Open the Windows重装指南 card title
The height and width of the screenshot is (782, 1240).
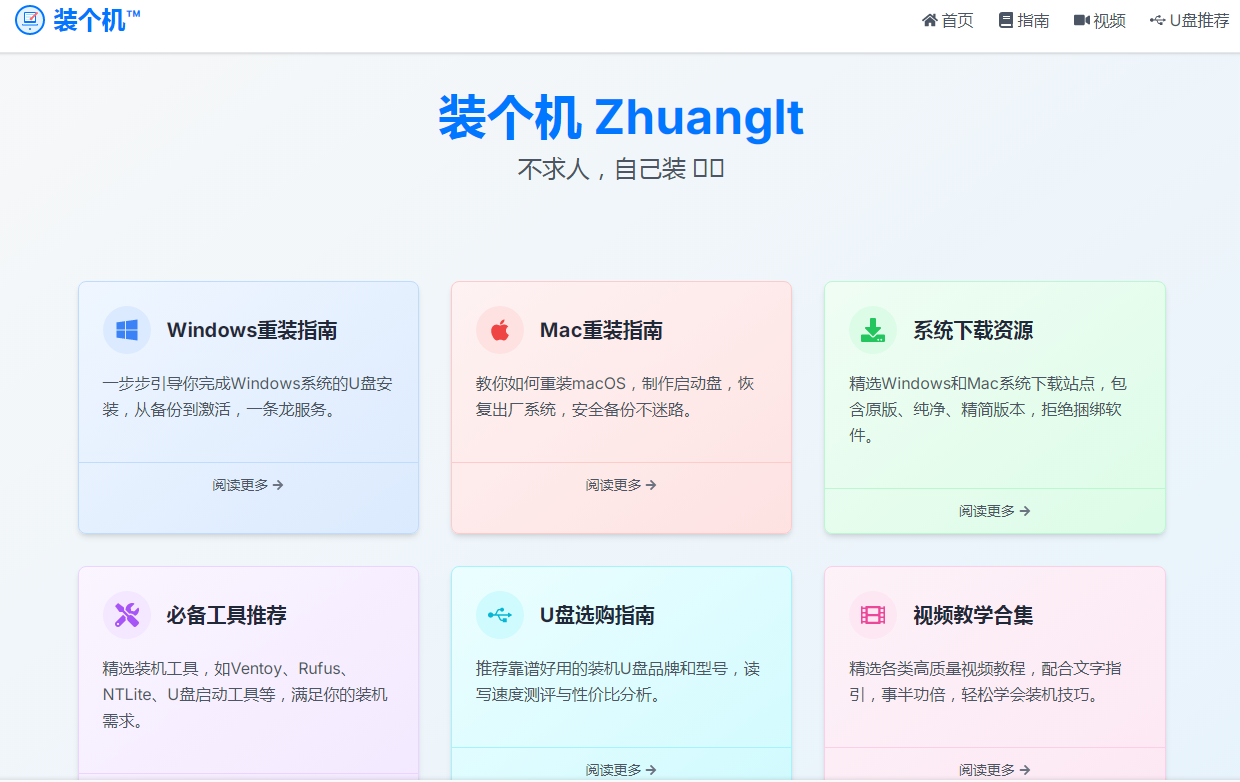[252, 331]
